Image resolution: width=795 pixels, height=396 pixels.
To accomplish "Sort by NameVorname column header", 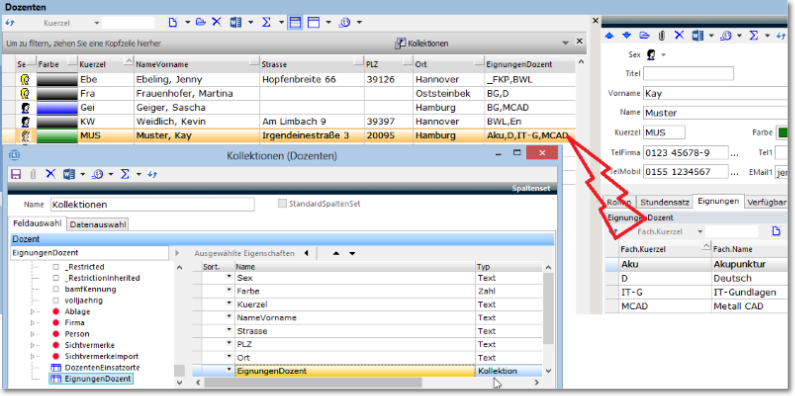I will 197,64.
